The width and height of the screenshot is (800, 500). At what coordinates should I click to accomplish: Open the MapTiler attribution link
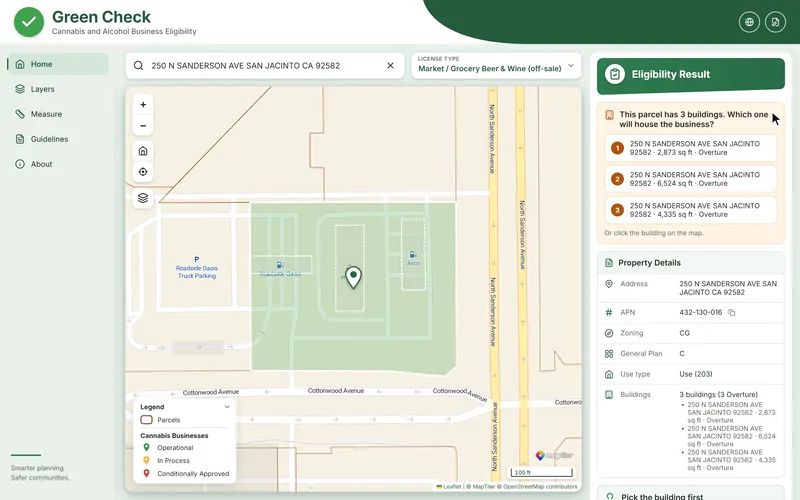click(484, 487)
